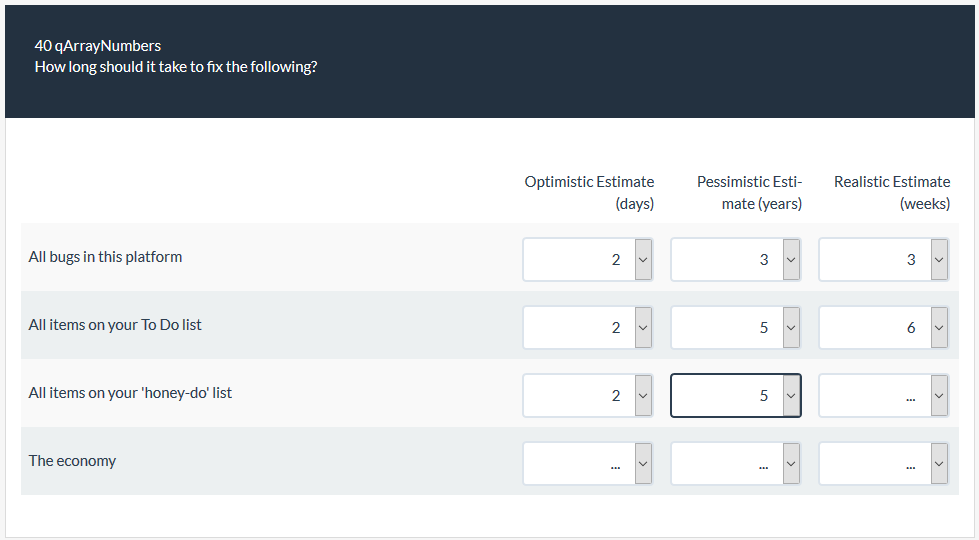
Task: Expand Optimistic Estimate for To Do list row
Action: pyautogui.click(x=588, y=327)
